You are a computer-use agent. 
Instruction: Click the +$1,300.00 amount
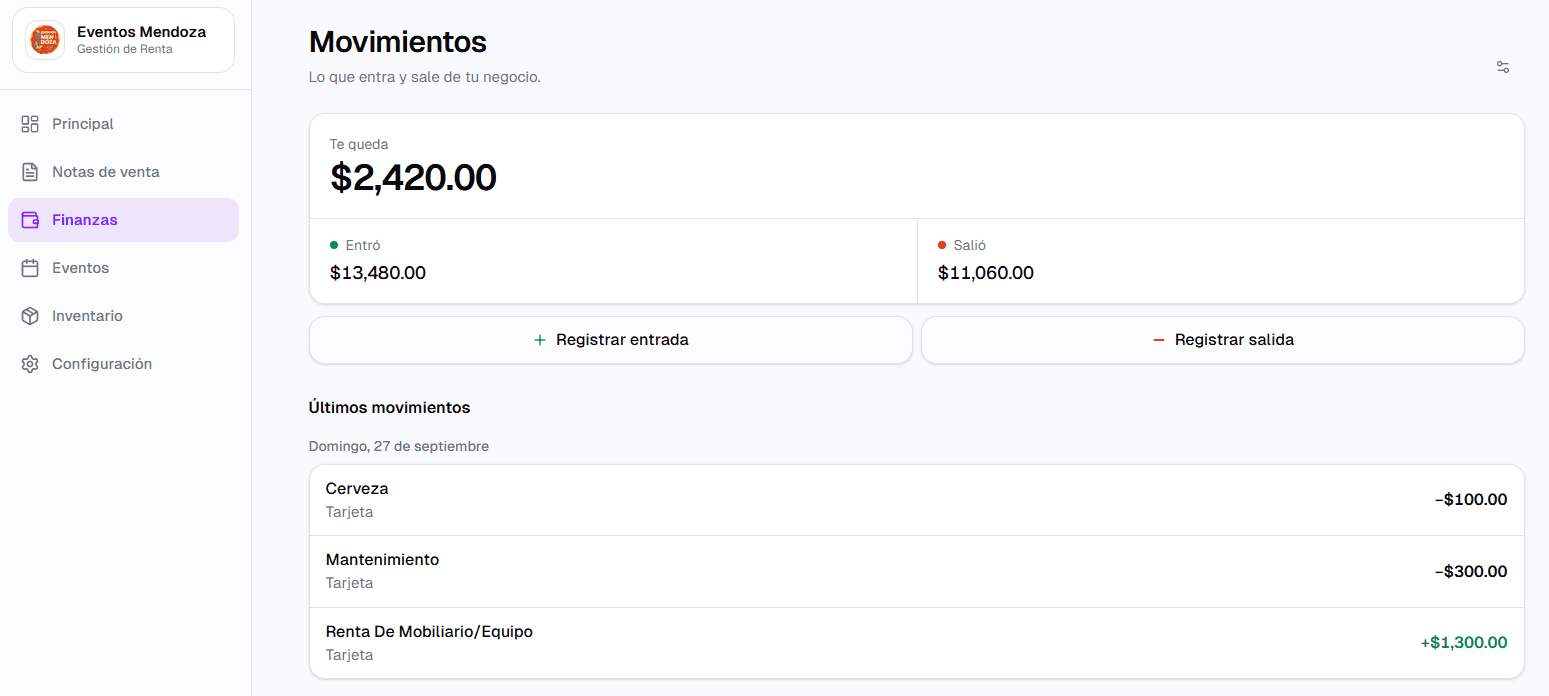point(1464,643)
